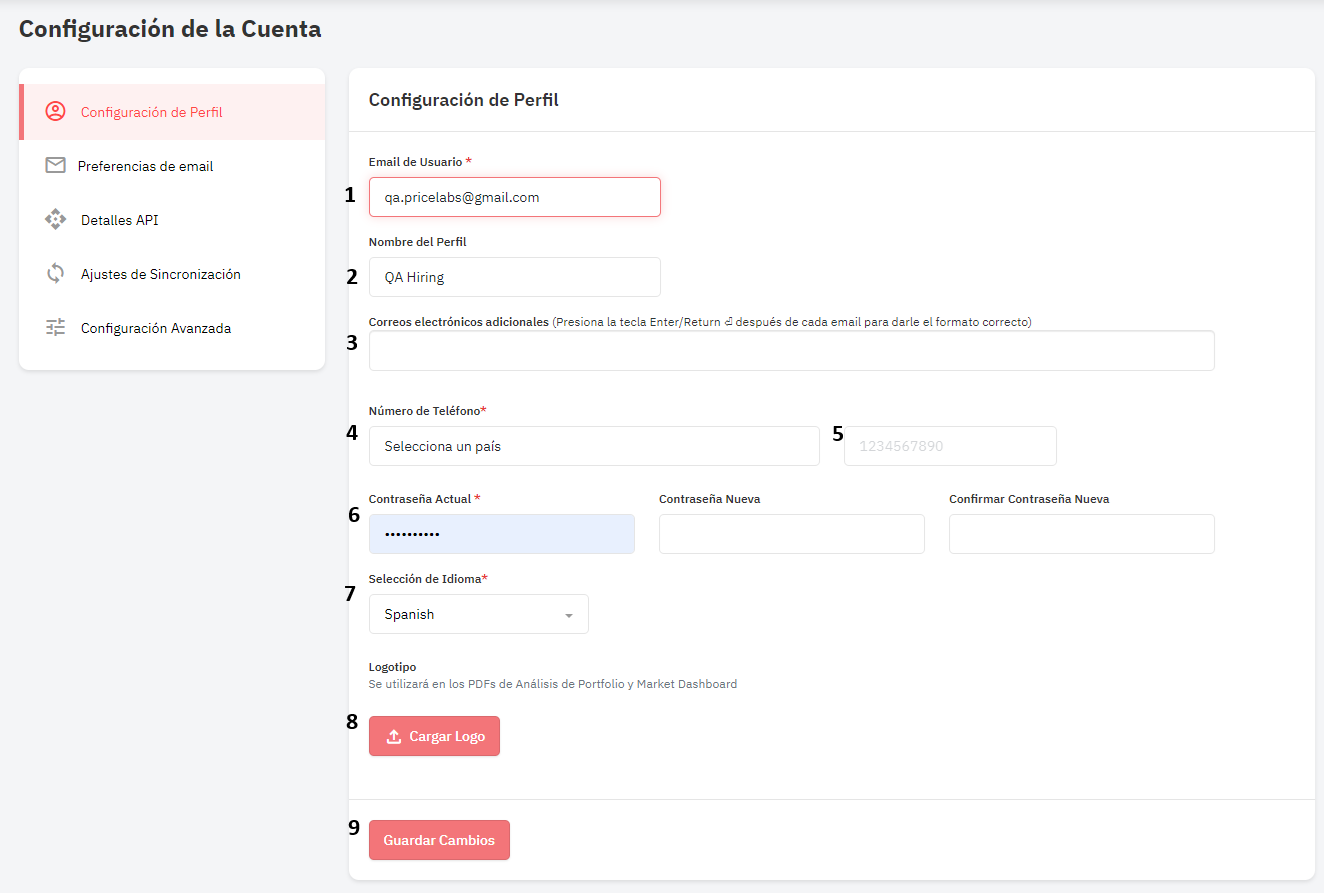The width and height of the screenshot is (1324, 893).
Task: Expand the Spanish language dropdown arrow
Action: point(569,615)
